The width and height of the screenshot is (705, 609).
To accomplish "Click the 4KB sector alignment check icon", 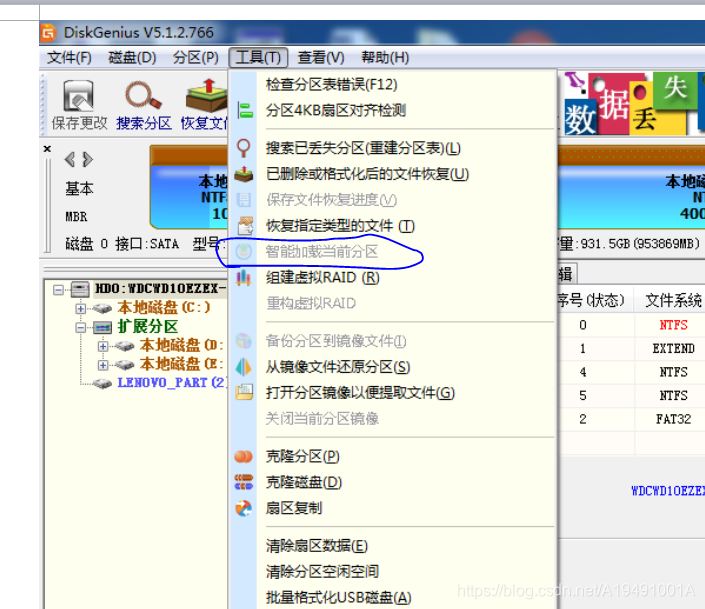I will [244, 110].
